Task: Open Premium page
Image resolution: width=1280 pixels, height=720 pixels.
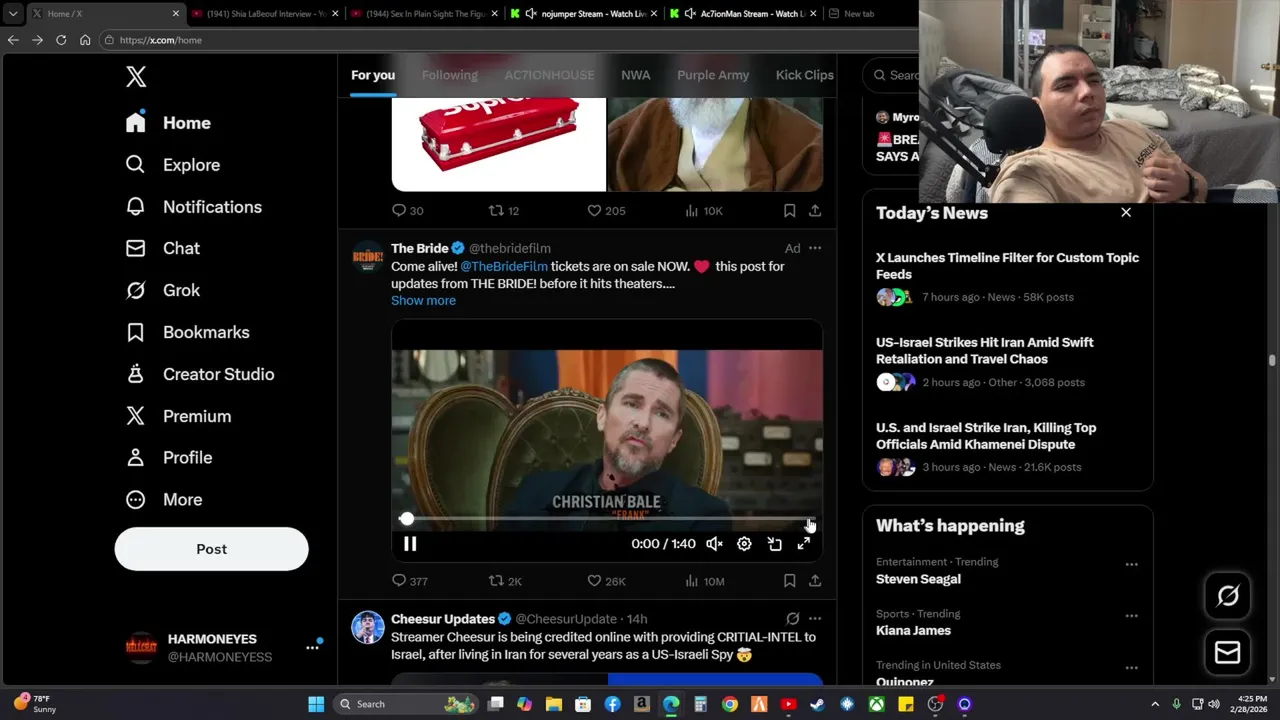Action: [x=177, y=416]
